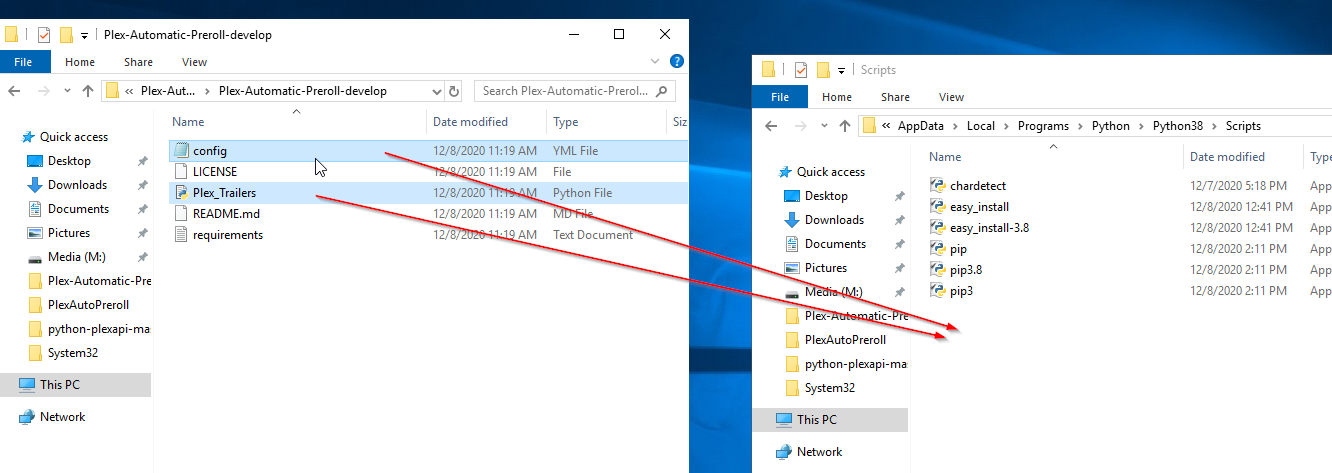1332x473 pixels.
Task: Open File menu in Scripts window
Action: [x=781, y=97]
